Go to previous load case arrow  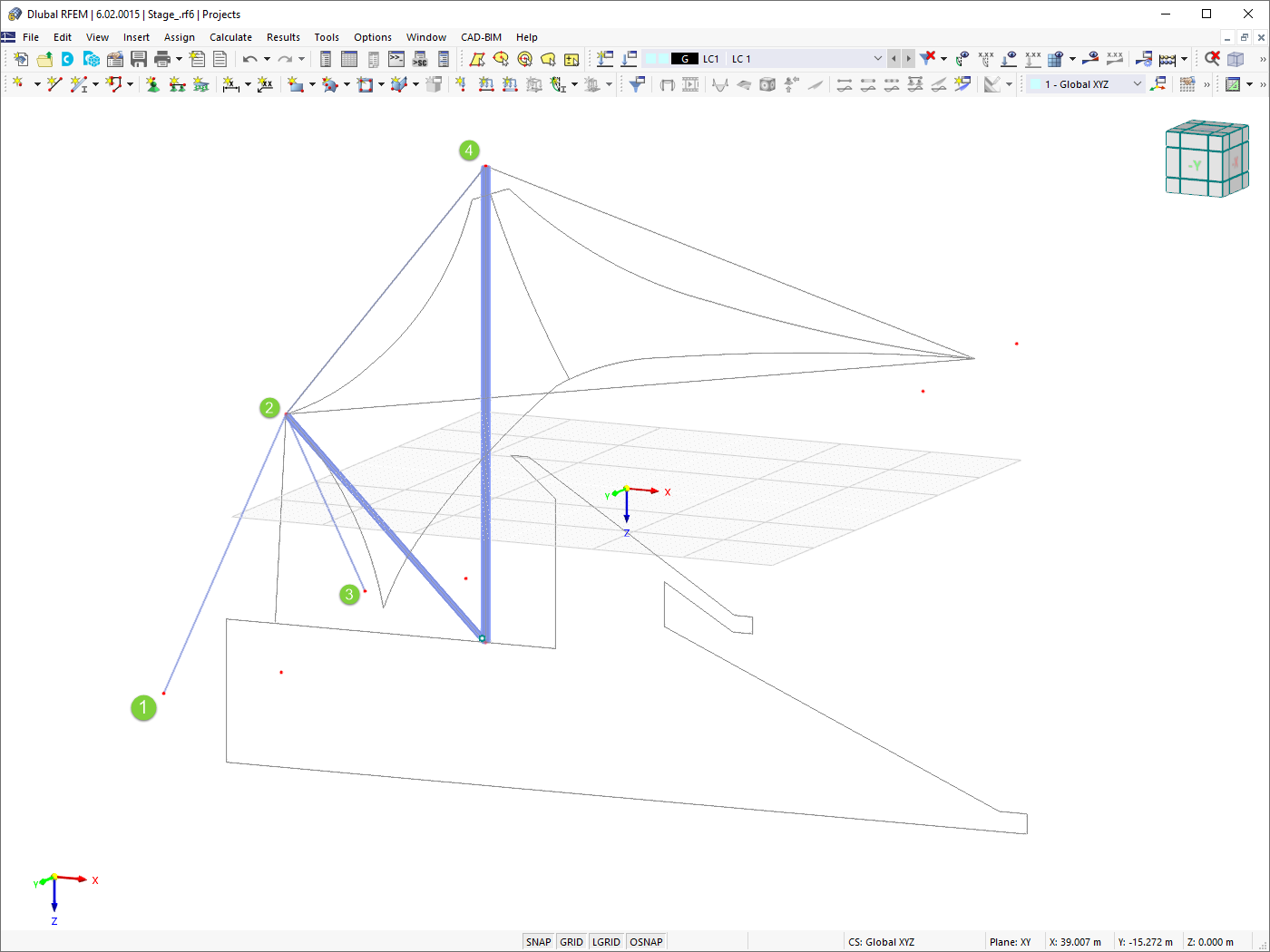[x=894, y=59]
